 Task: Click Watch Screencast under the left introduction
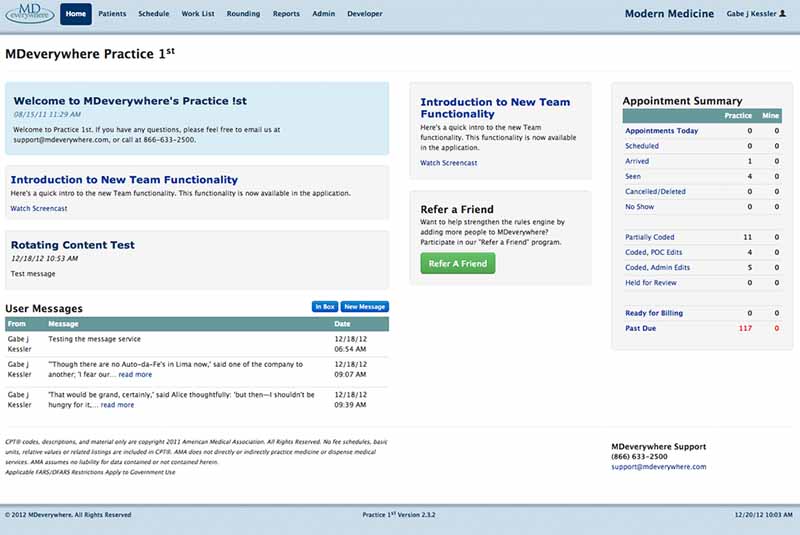tap(39, 209)
